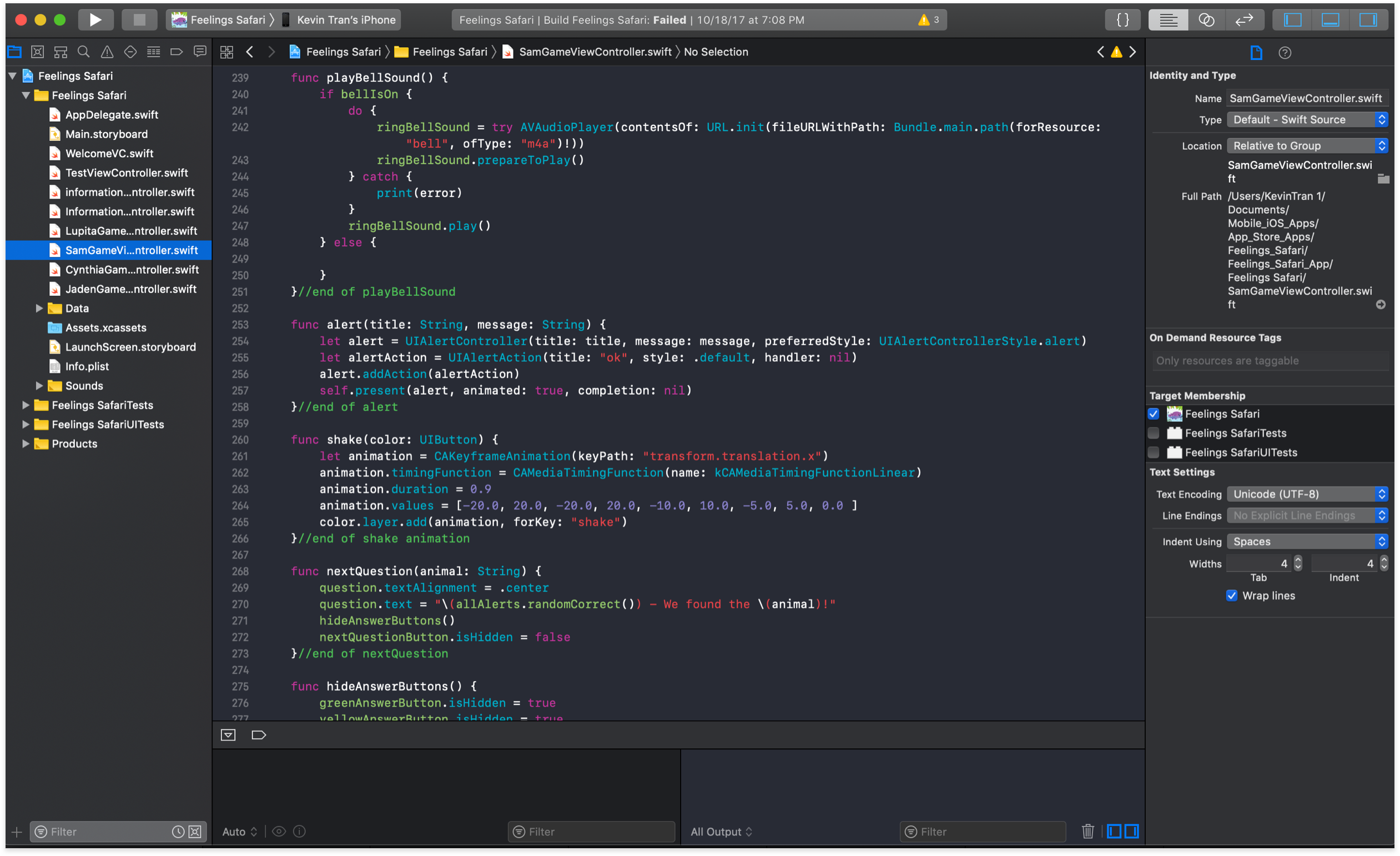Open the Line Endings dropdown

[x=1307, y=515]
